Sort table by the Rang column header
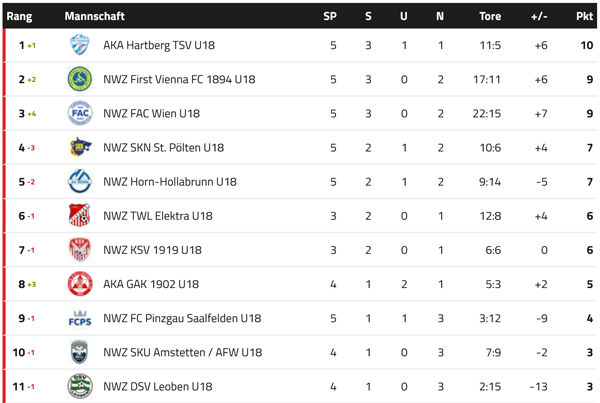This screenshot has width=600, height=403. tap(20, 16)
